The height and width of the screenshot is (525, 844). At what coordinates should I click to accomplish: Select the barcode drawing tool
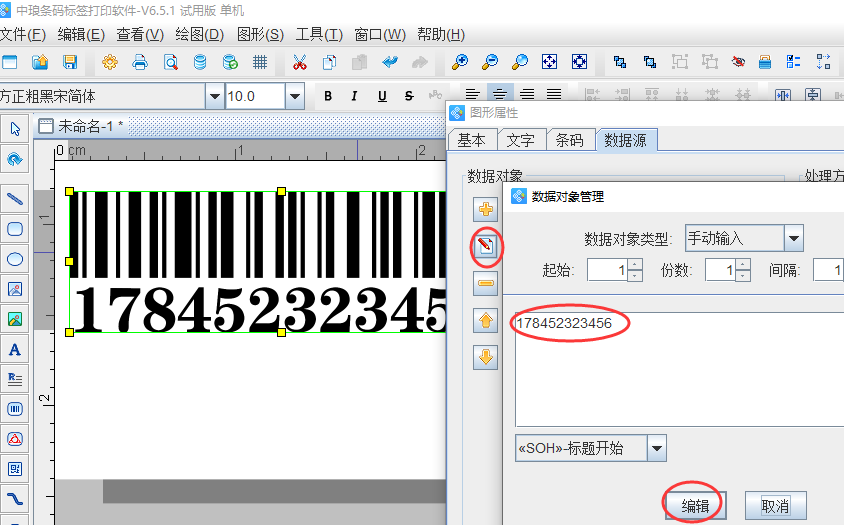pyautogui.click(x=15, y=409)
